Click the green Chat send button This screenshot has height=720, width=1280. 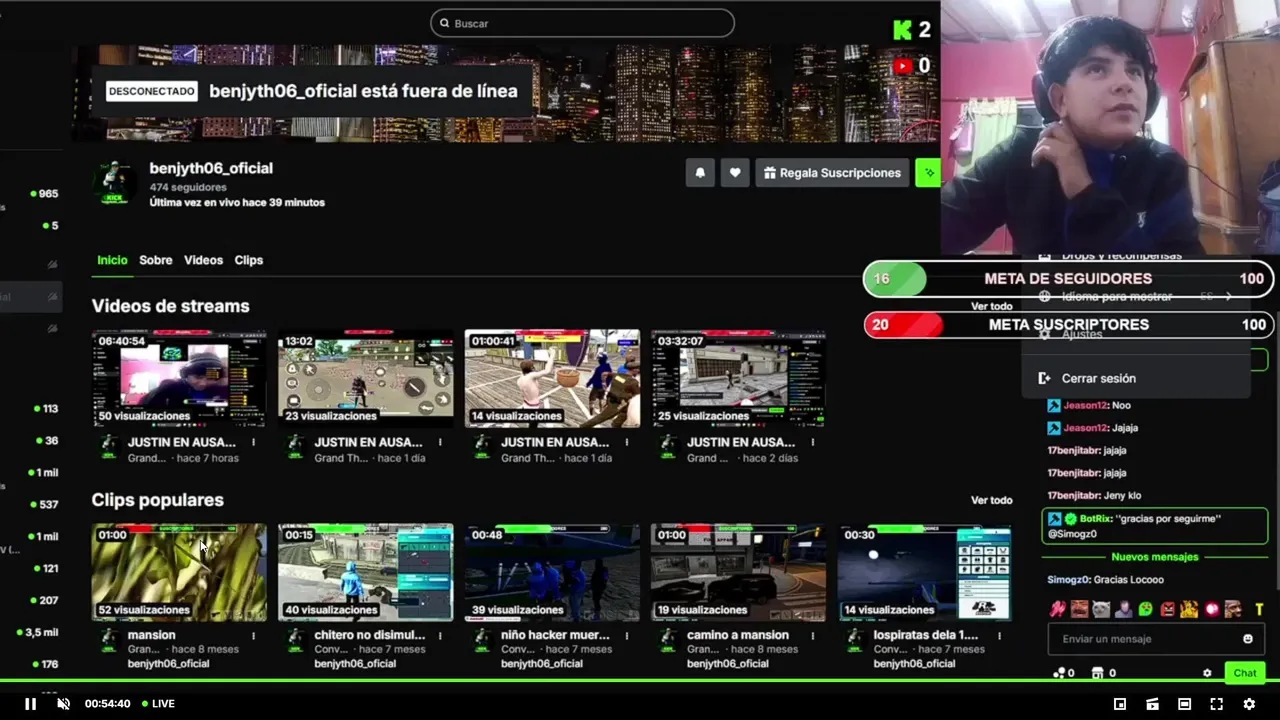tap(1245, 673)
